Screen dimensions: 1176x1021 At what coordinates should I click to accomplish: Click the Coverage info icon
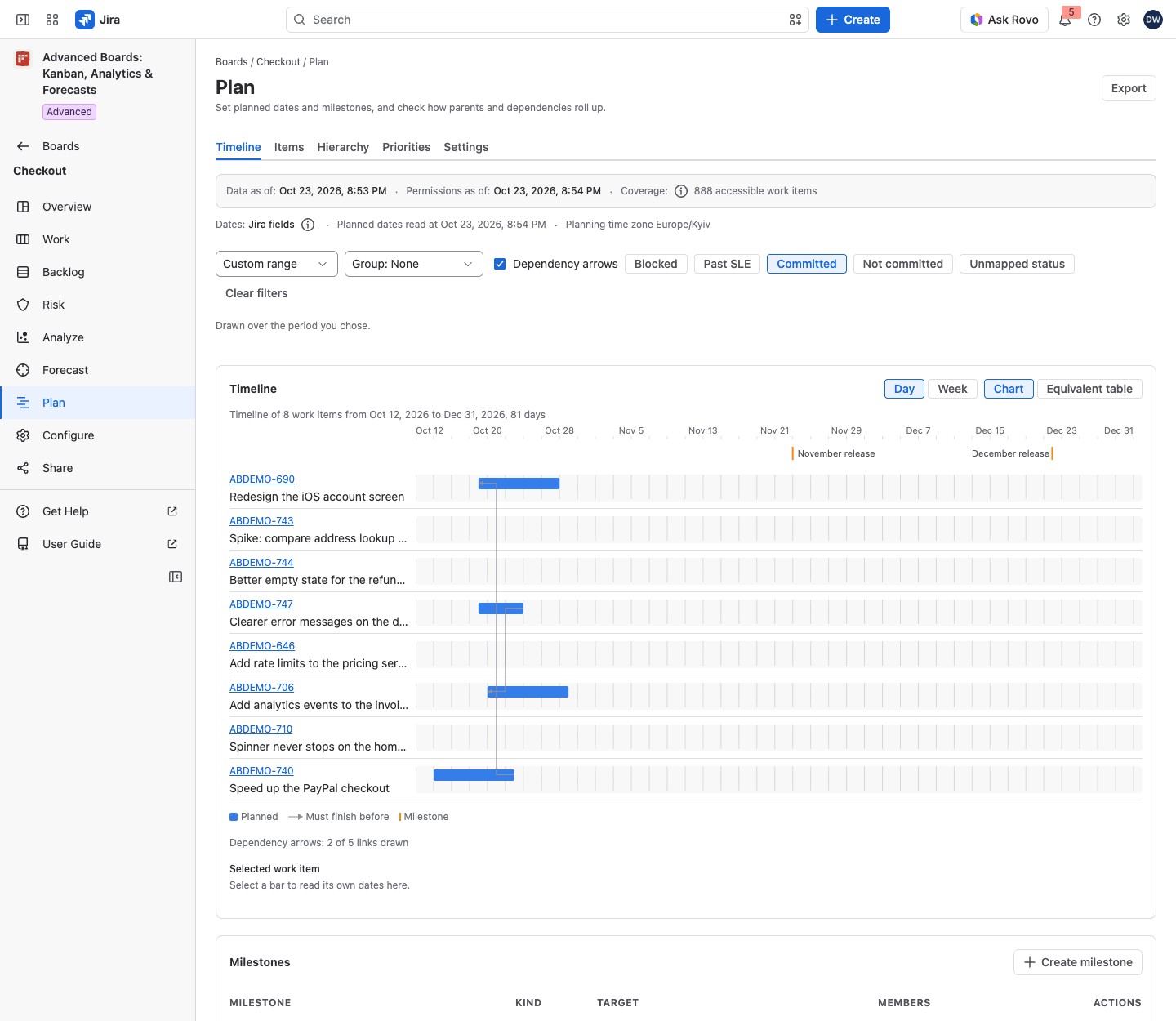681,191
